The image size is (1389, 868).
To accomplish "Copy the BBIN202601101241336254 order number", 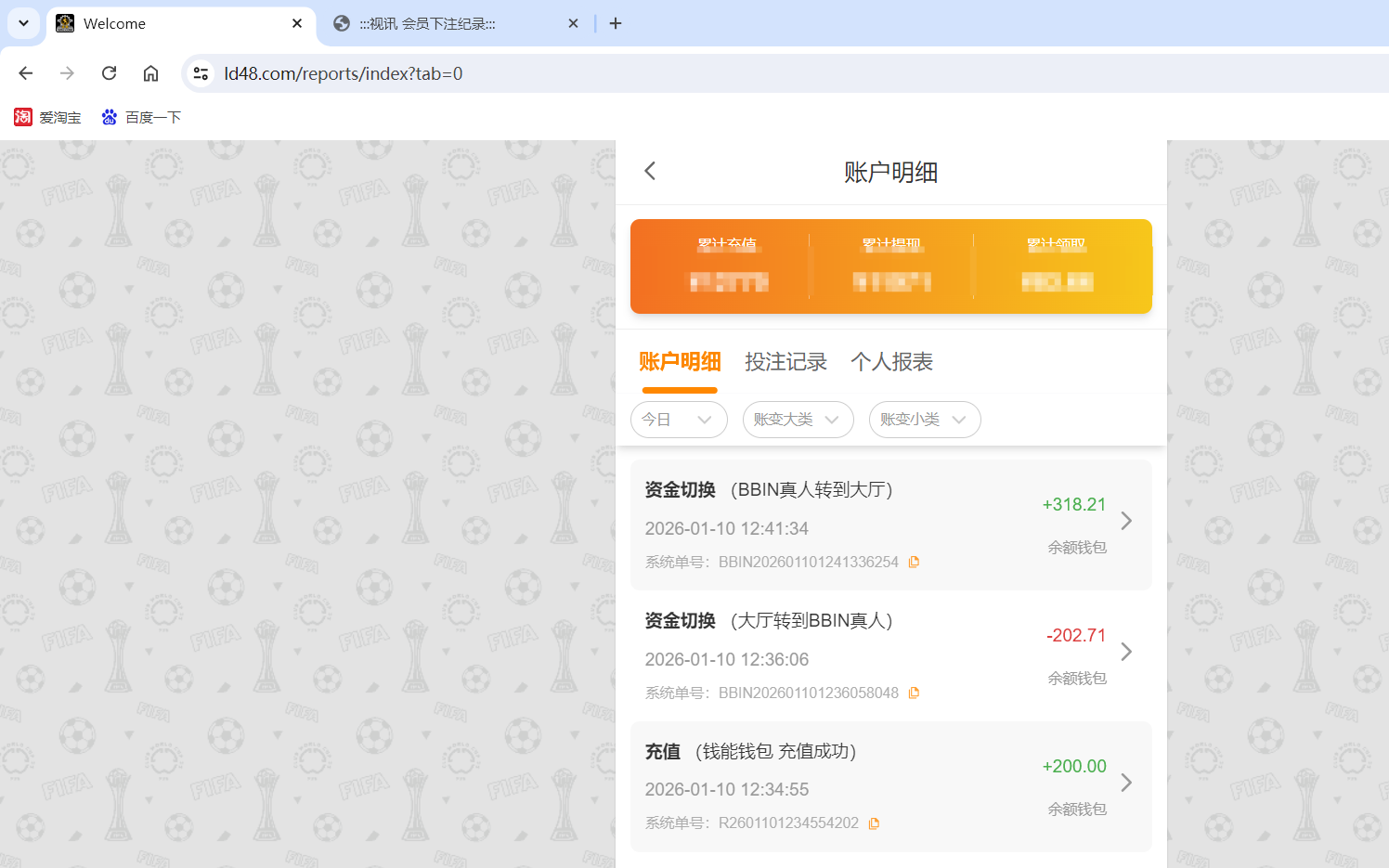I will [914, 561].
